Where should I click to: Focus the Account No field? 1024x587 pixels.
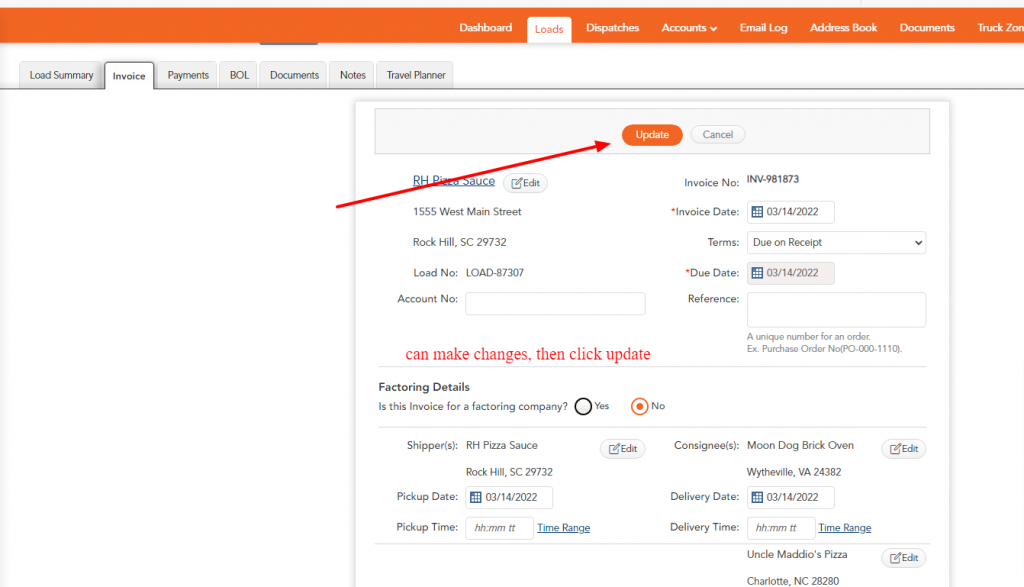pyautogui.click(x=555, y=304)
